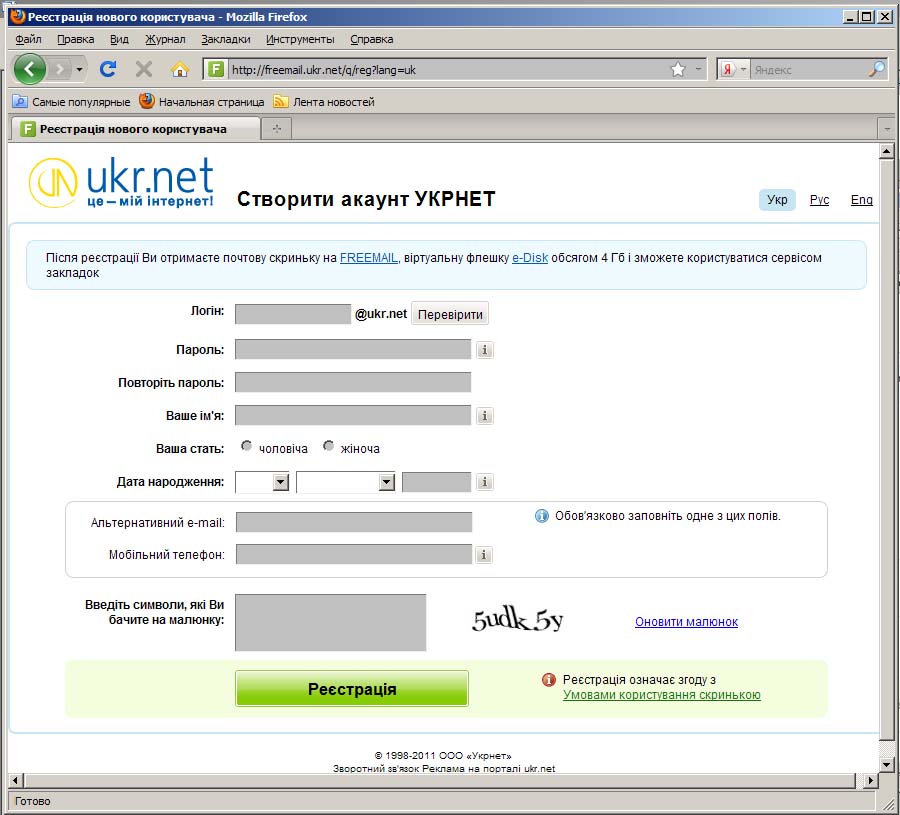Click the blue info icon beside Обов'язково
The width and height of the screenshot is (900, 815).
coord(541,516)
